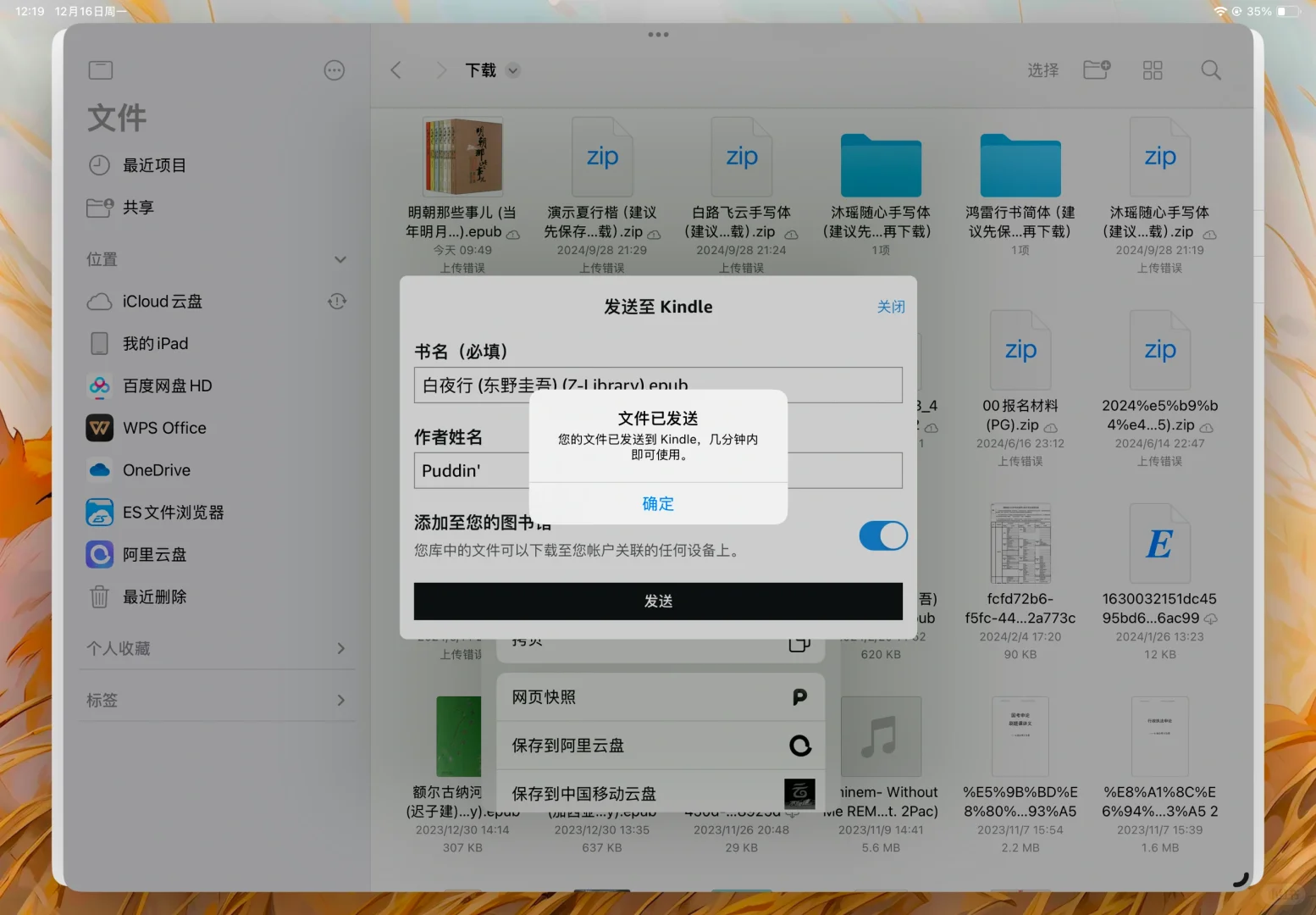Confirm the 文件已发送 alert with 确定
This screenshot has height=915, width=1316.
point(658,503)
